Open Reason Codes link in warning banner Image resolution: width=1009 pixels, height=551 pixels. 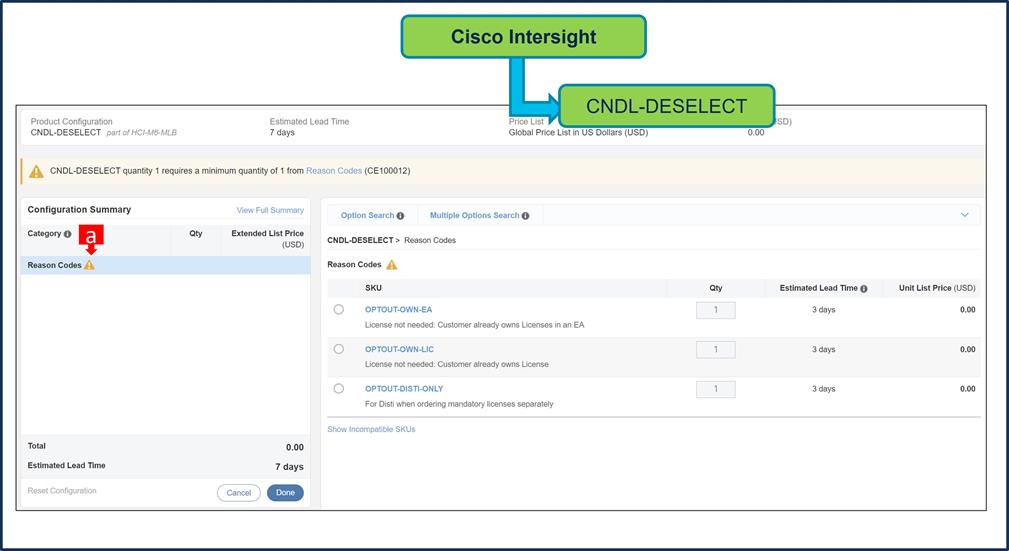coord(334,171)
